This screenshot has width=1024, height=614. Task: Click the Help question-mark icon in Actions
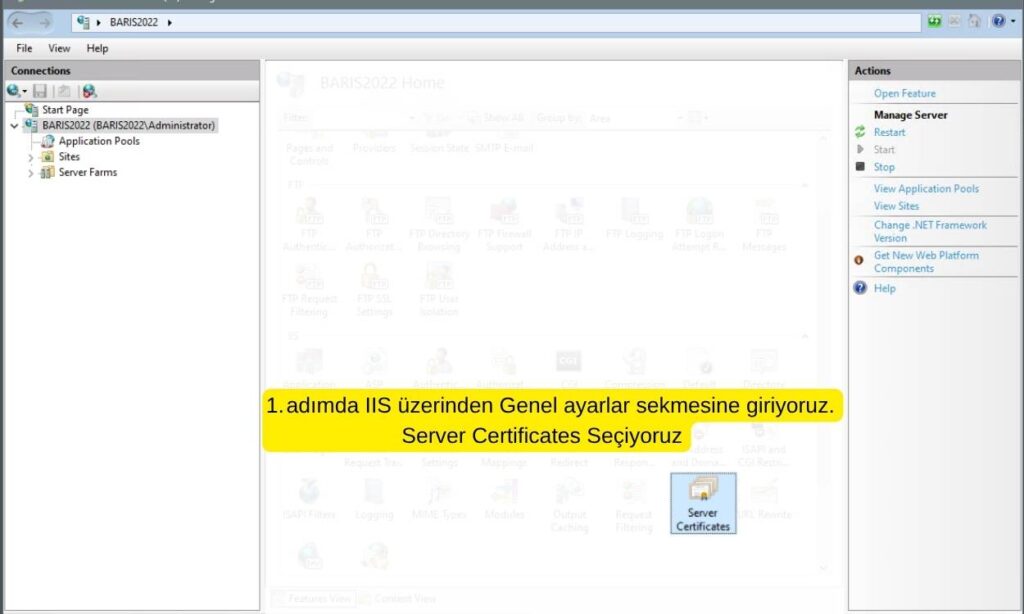(x=860, y=287)
